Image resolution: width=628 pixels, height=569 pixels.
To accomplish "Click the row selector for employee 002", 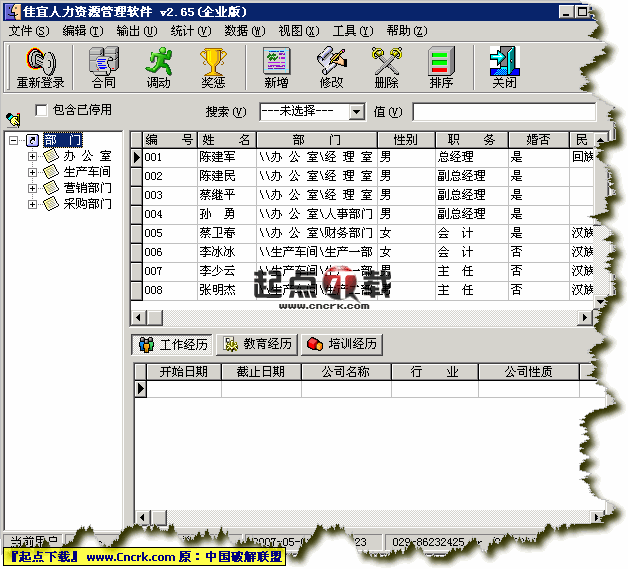I will [137, 176].
